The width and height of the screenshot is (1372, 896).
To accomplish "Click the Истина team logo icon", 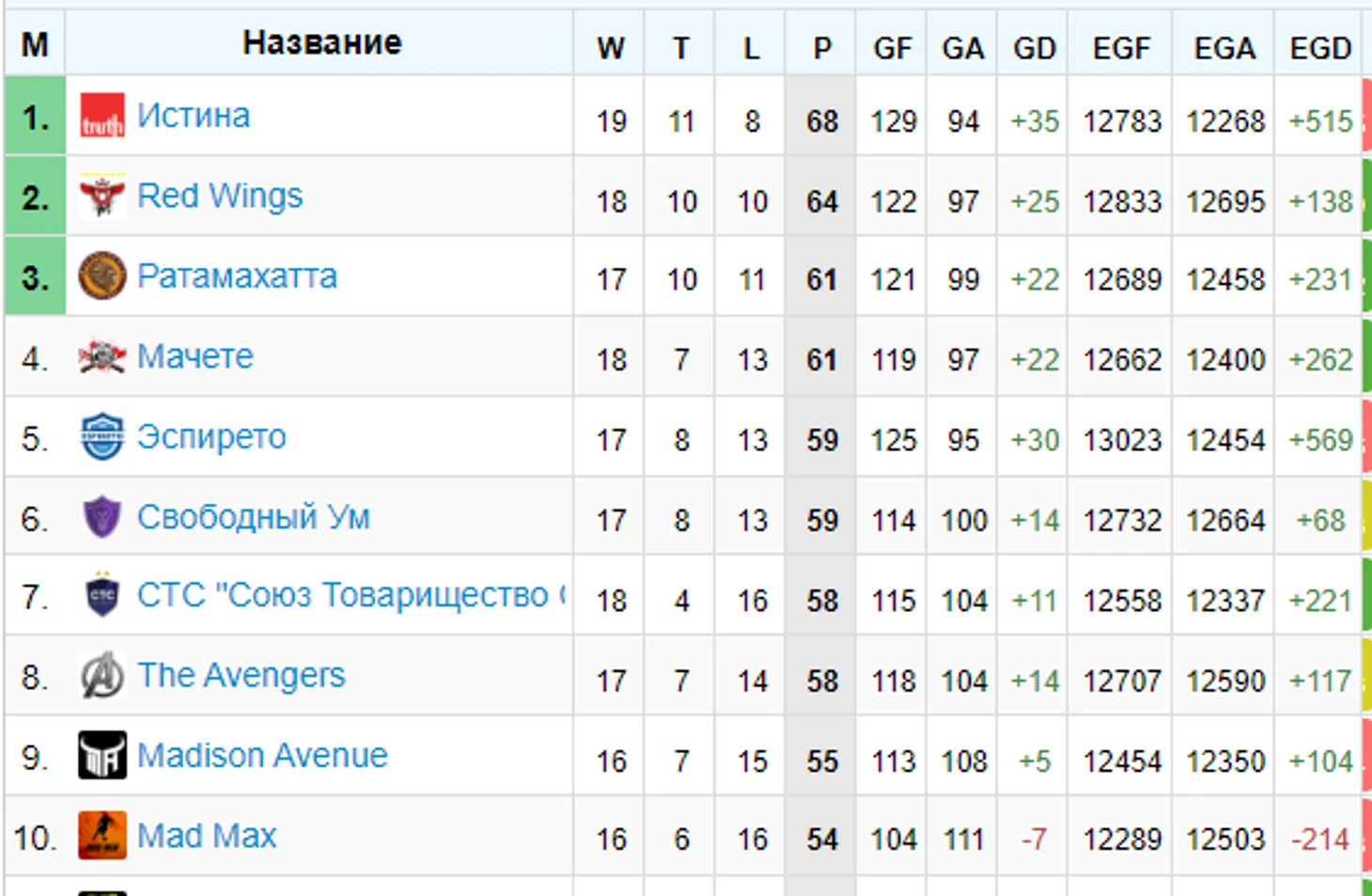I will 101,117.
